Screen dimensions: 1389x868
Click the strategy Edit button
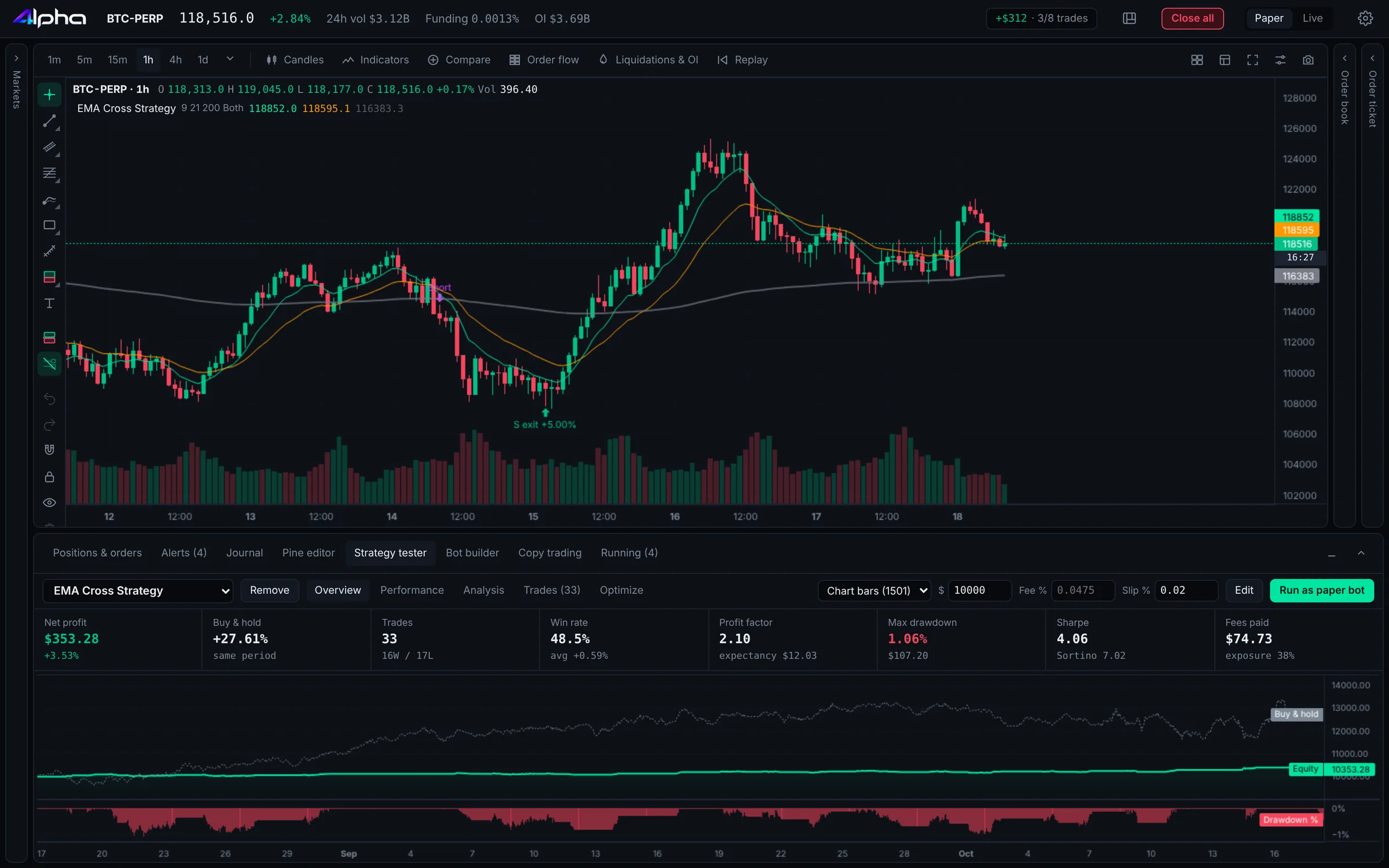(x=1244, y=590)
